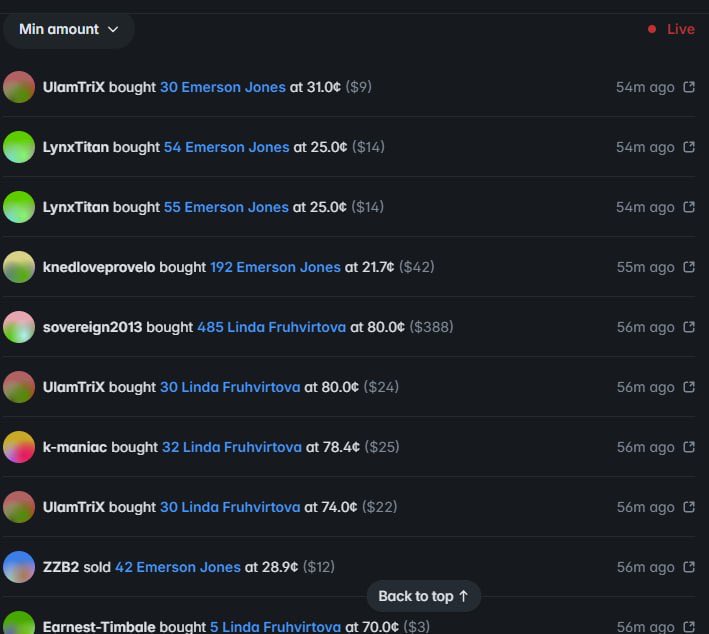Open k-maniac user profile
This screenshot has height=634, width=709.
pyautogui.click(x=75, y=447)
